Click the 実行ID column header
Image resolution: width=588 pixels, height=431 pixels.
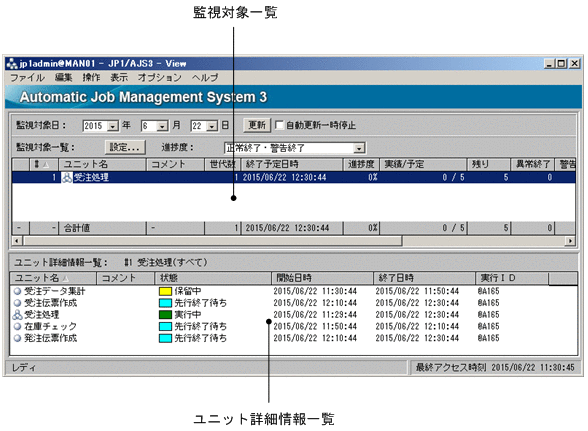coord(512,278)
